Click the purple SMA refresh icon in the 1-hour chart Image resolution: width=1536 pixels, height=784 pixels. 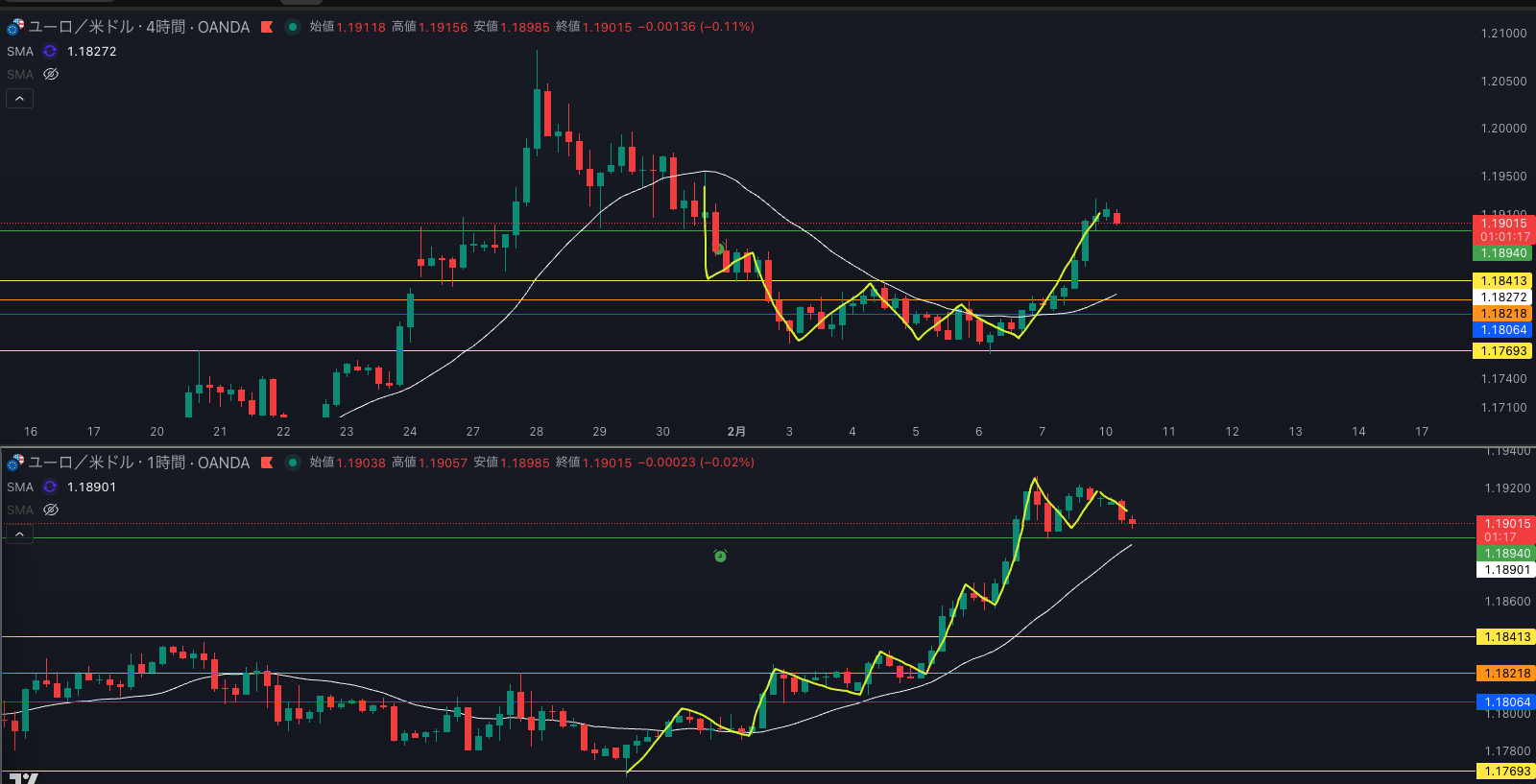[50, 487]
